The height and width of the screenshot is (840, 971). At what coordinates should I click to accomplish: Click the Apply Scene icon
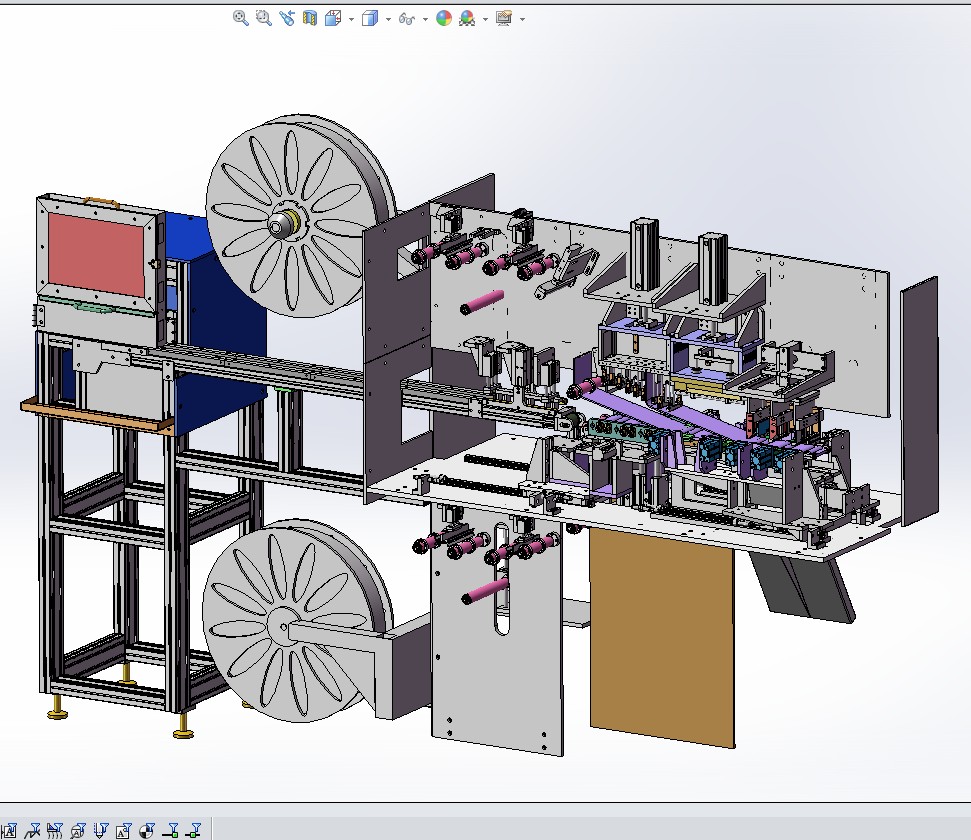tap(467, 18)
